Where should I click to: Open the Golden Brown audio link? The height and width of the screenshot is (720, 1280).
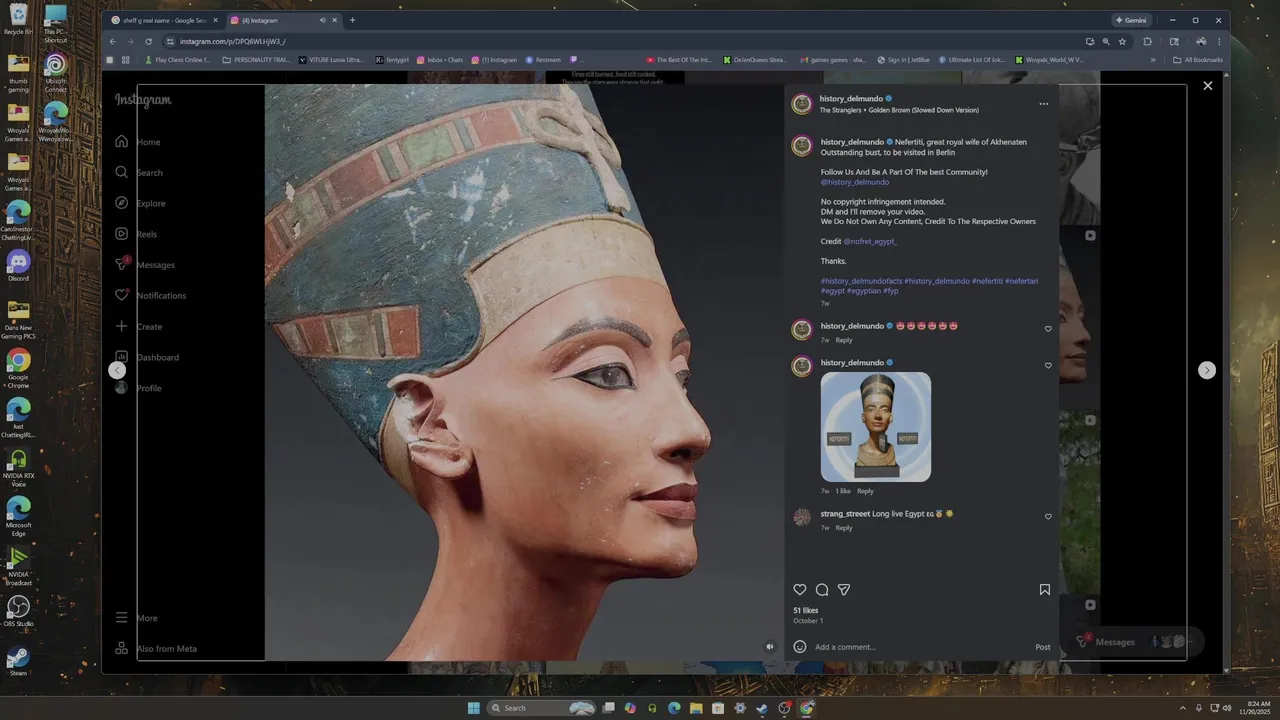click(x=899, y=110)
